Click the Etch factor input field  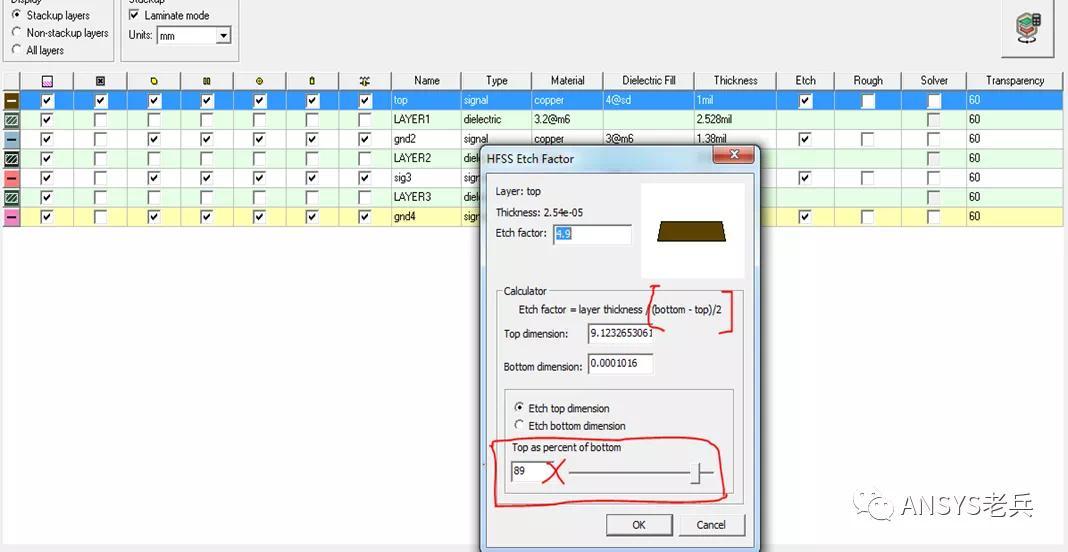click(592, 234)
